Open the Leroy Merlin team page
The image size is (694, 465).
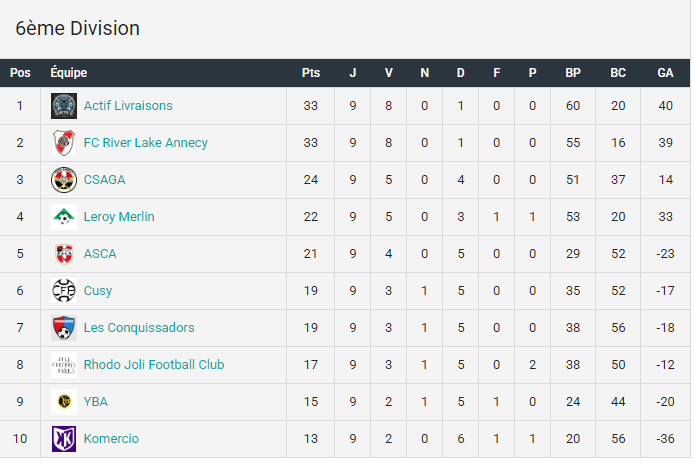[x=119, y=217]
